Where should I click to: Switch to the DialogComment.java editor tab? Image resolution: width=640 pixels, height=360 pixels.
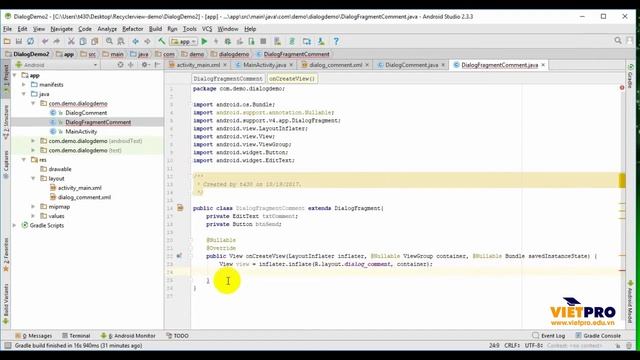tap(411, 65)
